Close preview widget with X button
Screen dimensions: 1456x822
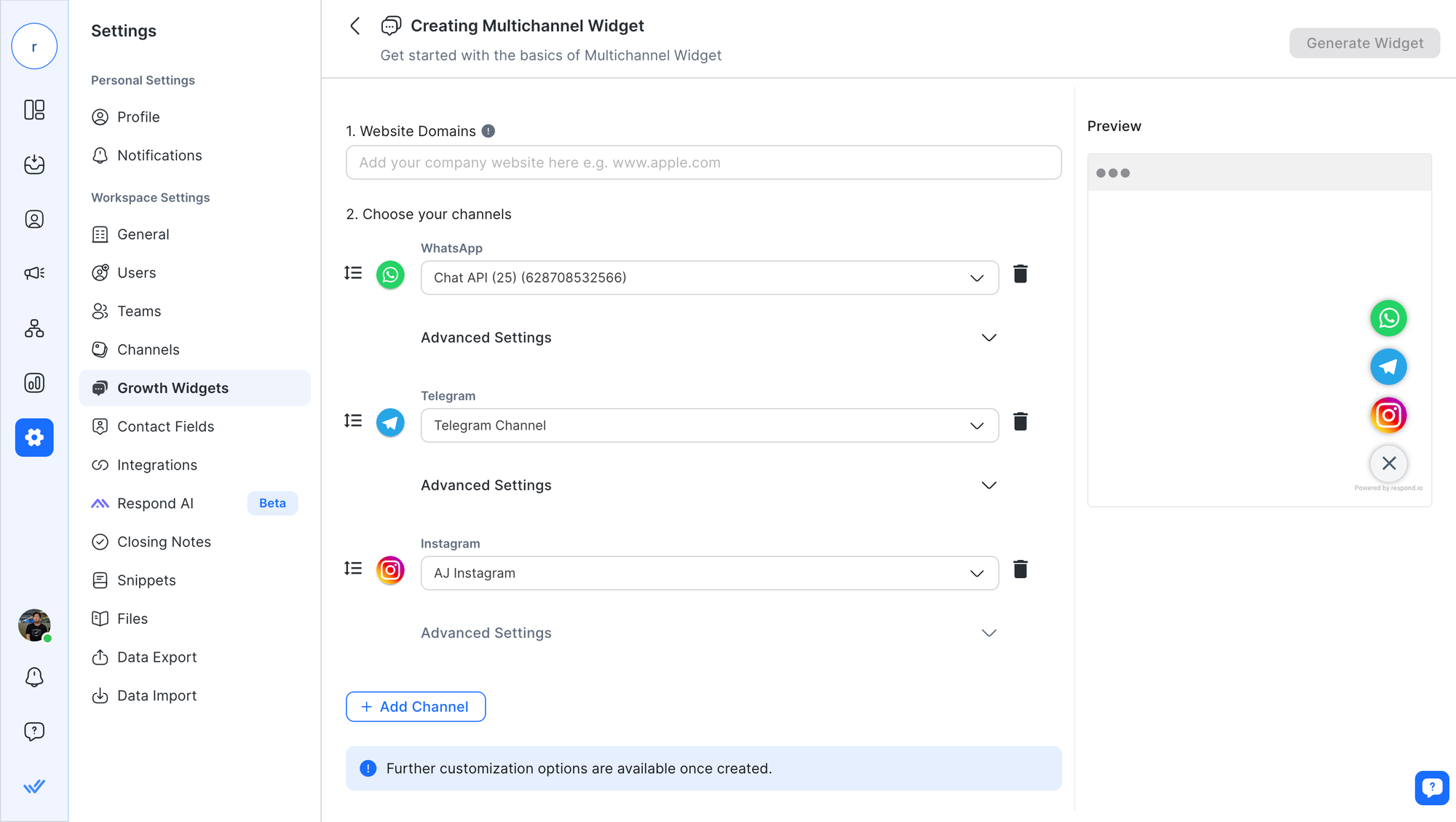click(1388, 463)
